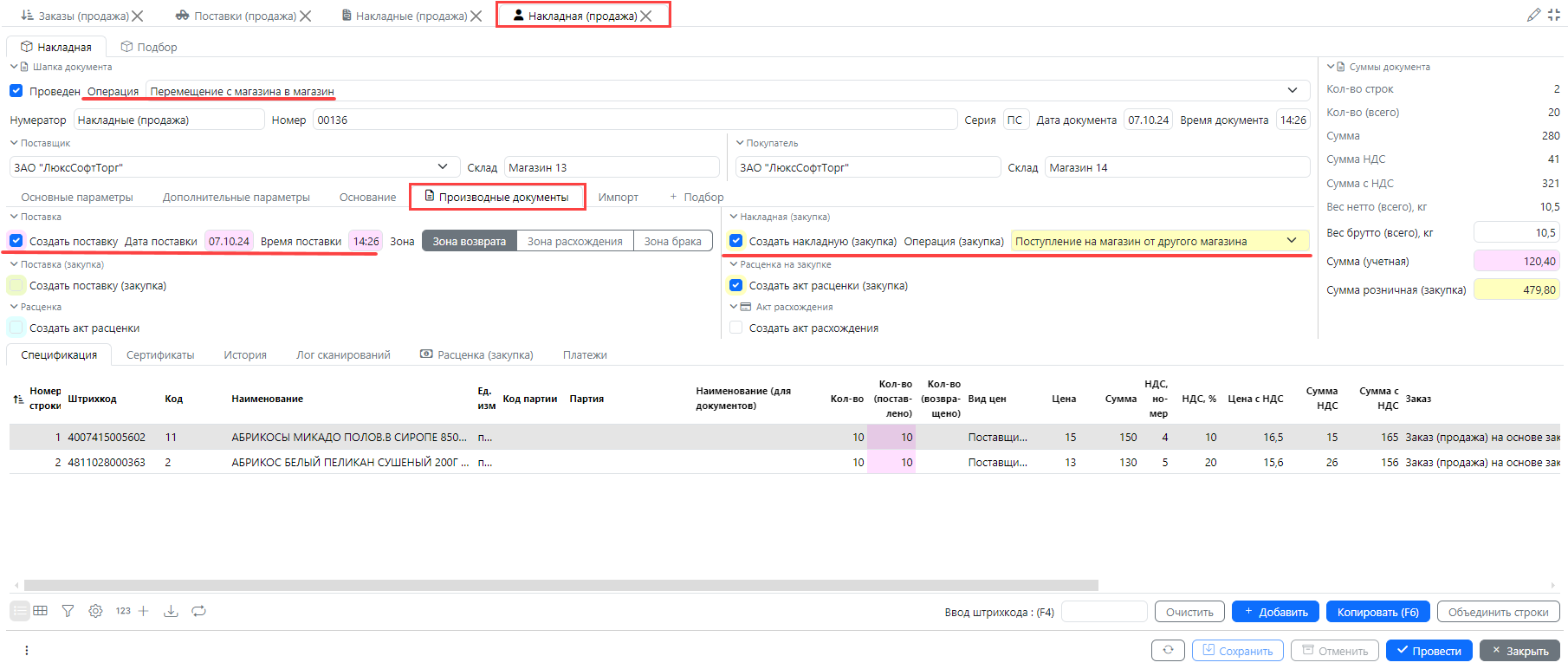This screenshot has height=669, width=1568.
Task: Toggle the 'Создать поставку' checkbox
Action: pos(16,241)
